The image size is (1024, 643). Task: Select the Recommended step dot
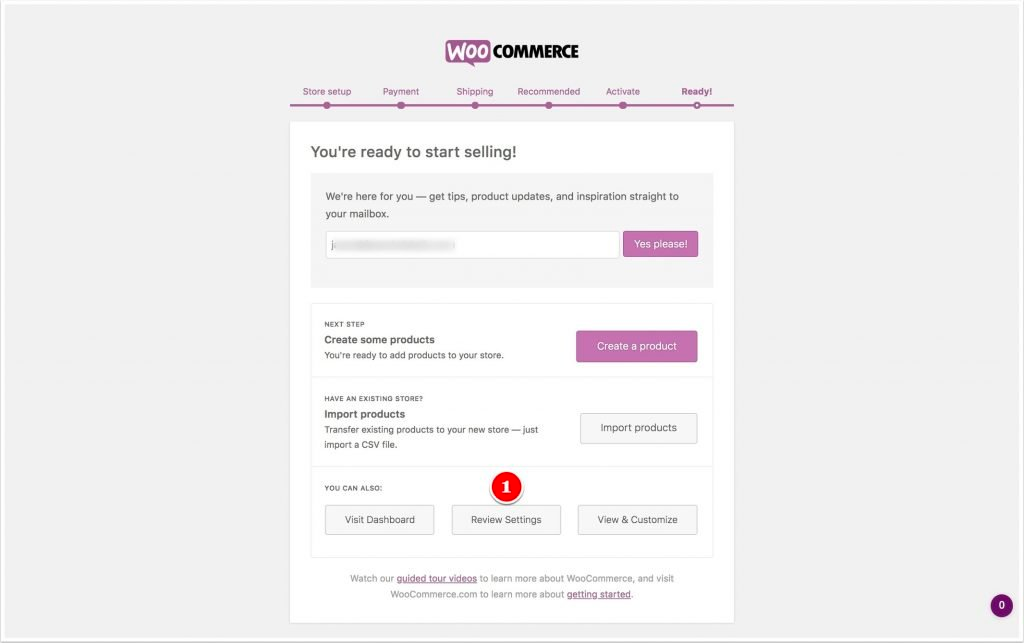pos(548,103)
